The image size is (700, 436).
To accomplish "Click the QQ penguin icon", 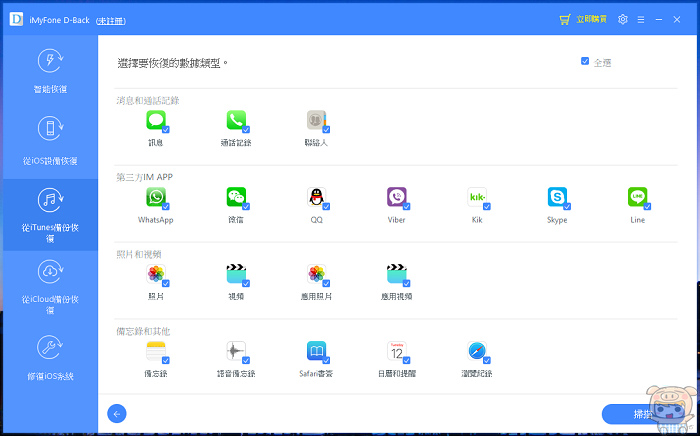I will click(x=316, y=197).
